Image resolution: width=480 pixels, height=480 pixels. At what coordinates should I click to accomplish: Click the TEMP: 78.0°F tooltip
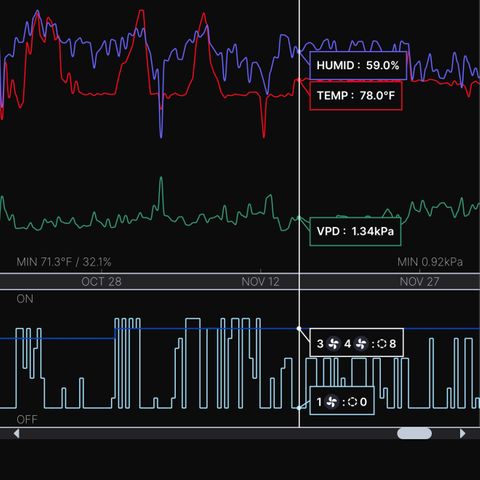[356, 96]
